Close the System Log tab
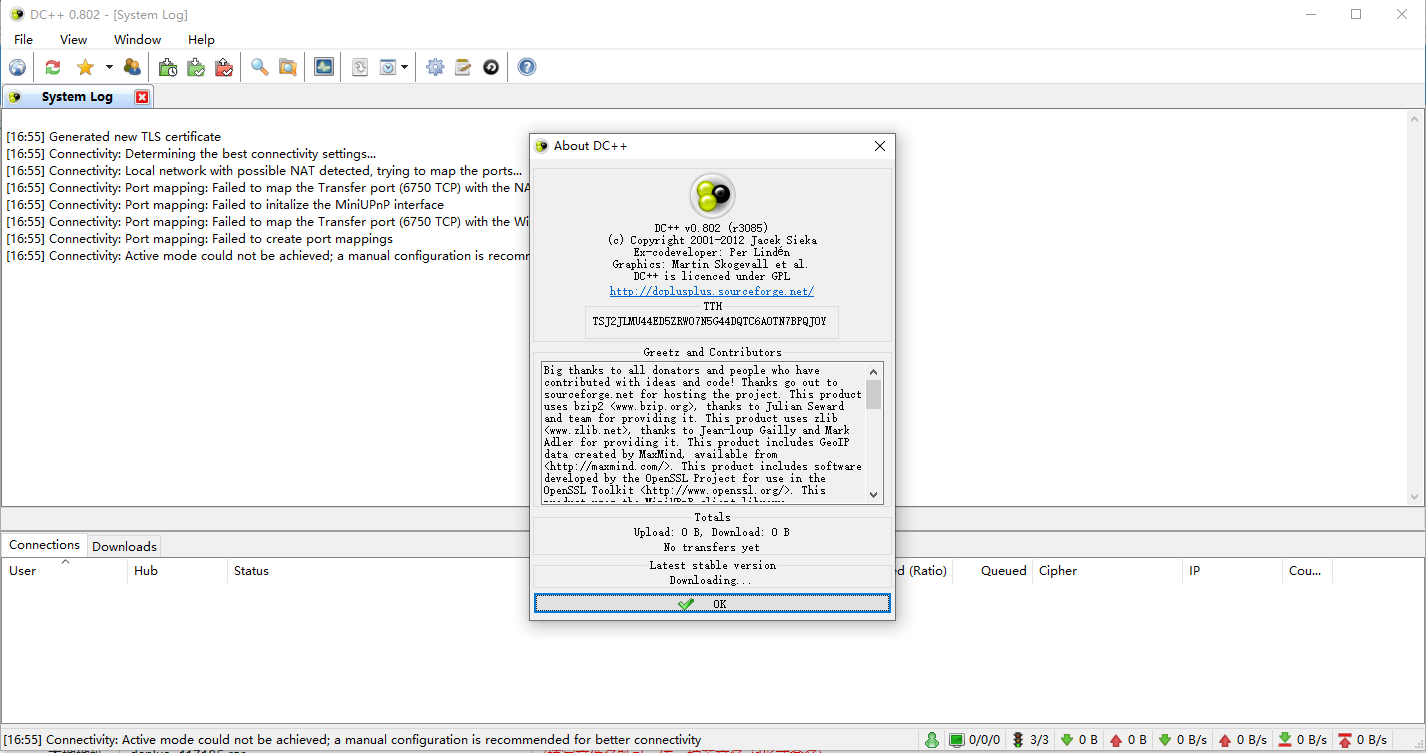 [142, 97]
